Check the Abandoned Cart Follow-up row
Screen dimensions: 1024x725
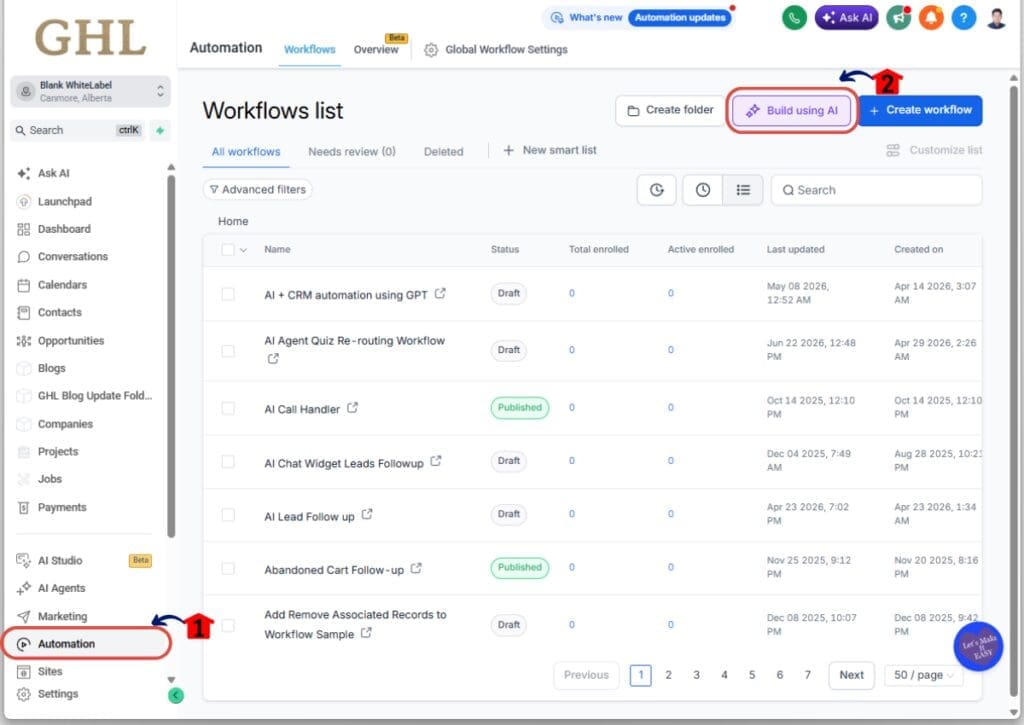(x=228, y=568)
